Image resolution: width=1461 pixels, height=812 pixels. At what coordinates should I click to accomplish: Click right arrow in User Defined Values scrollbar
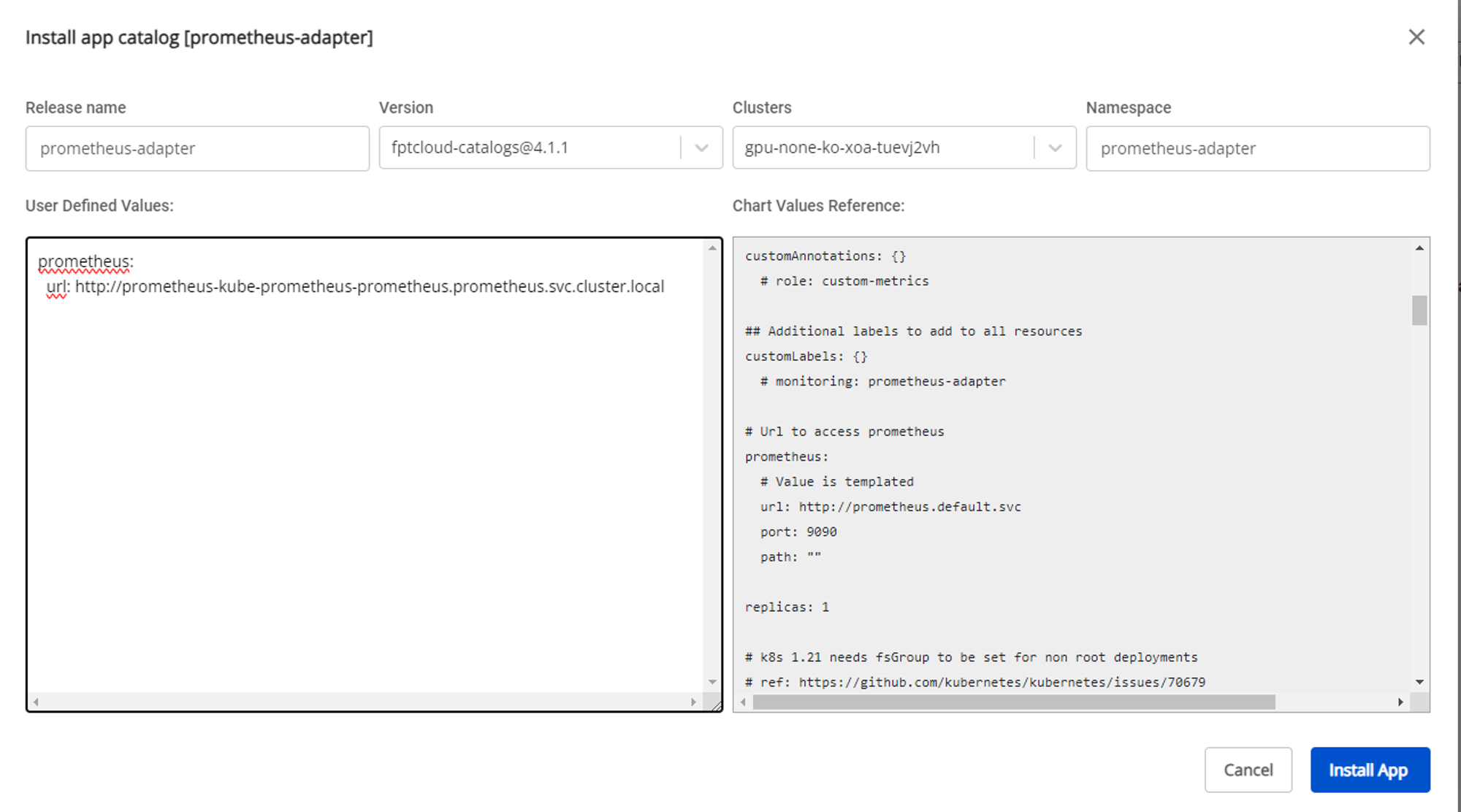pyautogui.click(x=693, y=702)
